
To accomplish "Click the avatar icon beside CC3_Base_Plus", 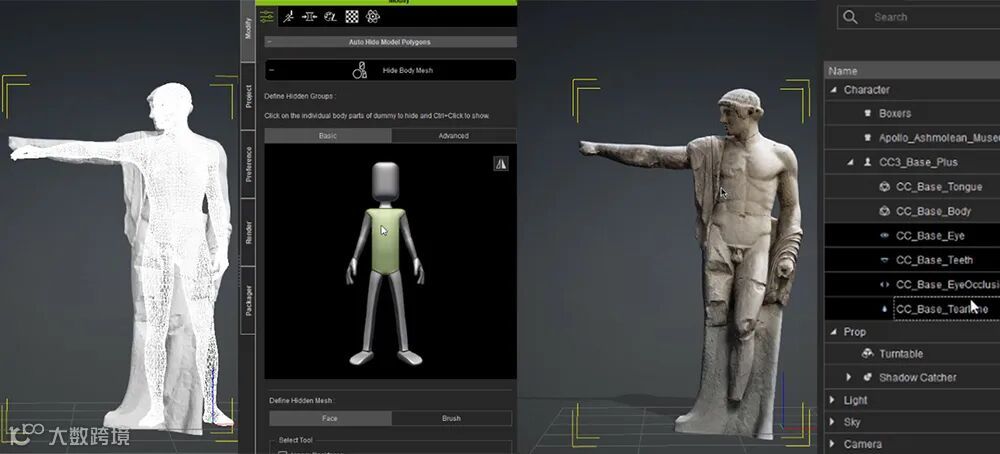I will pos(867,162).
